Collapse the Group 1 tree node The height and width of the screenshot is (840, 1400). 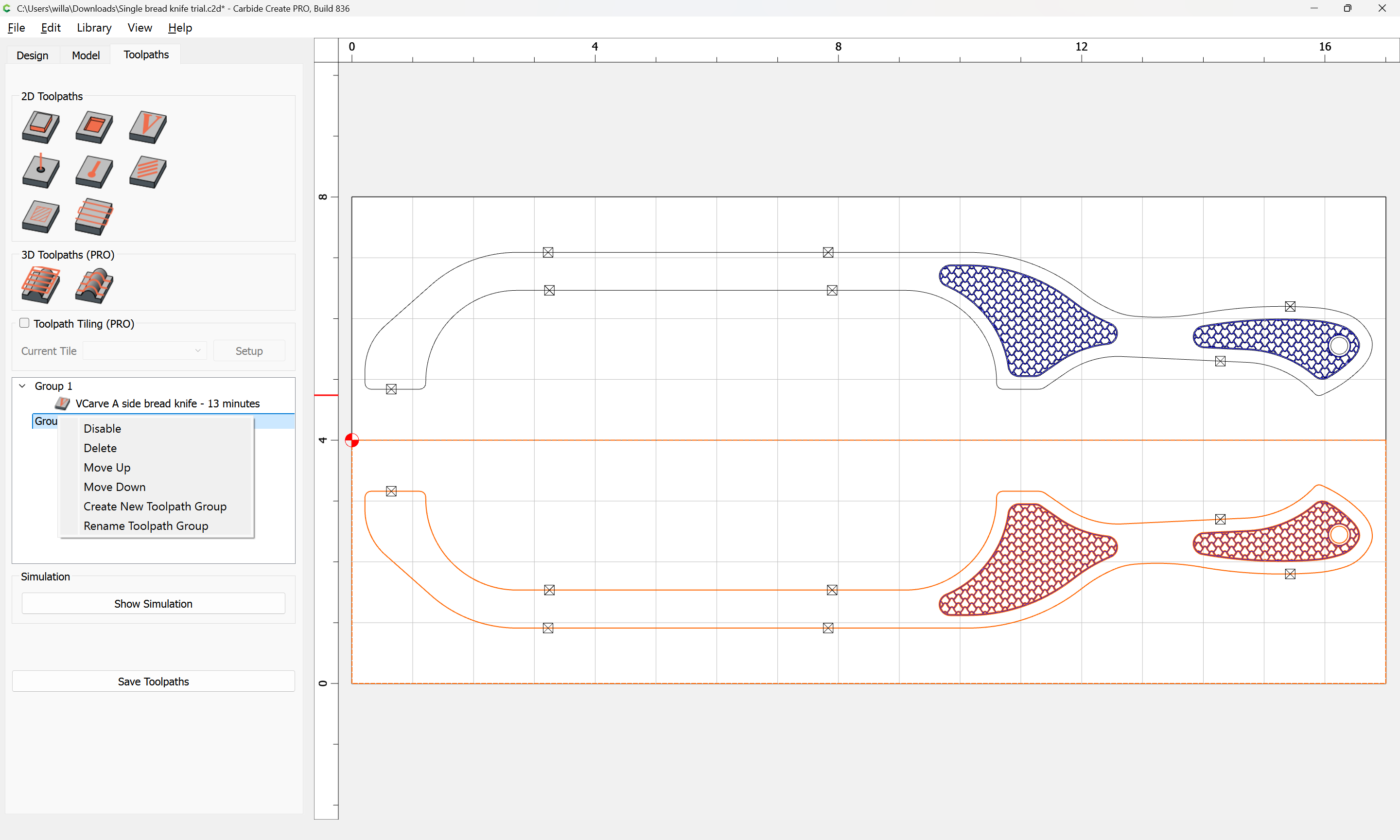[x=23, y=386]
